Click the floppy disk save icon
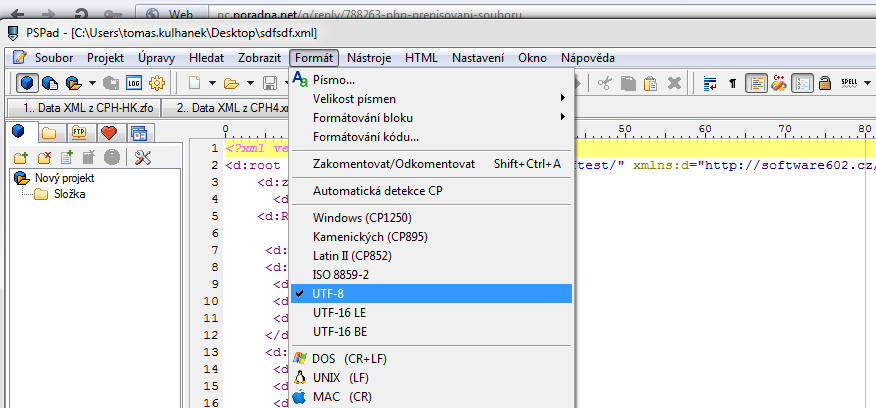The width and height of the screenshot is (876, 408). 270,84
